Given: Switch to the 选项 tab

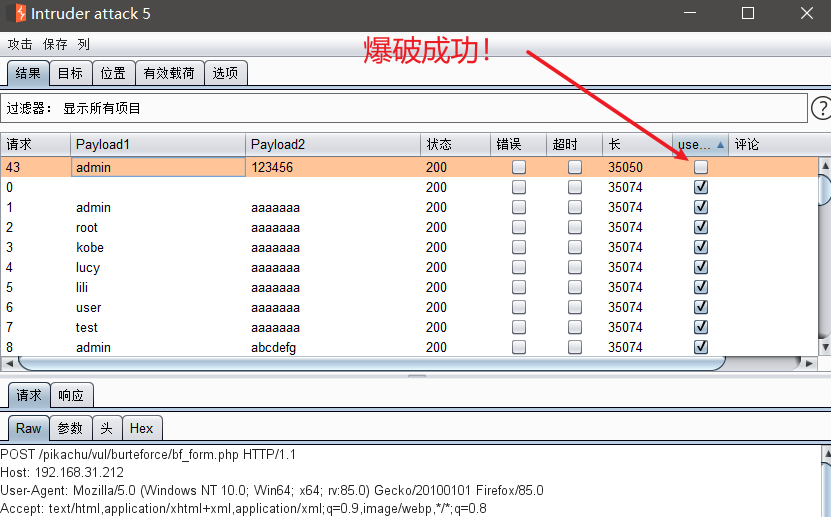Looking at the screenshot, I should [x=226, y=73].
